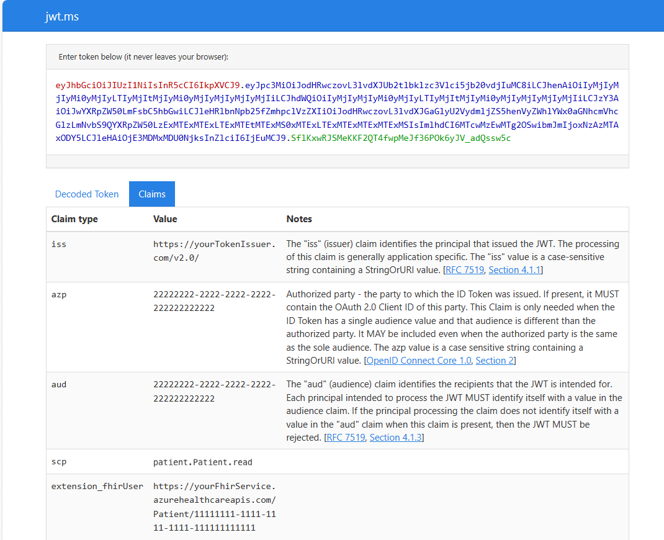Select the Claims tab

(152, 194)
